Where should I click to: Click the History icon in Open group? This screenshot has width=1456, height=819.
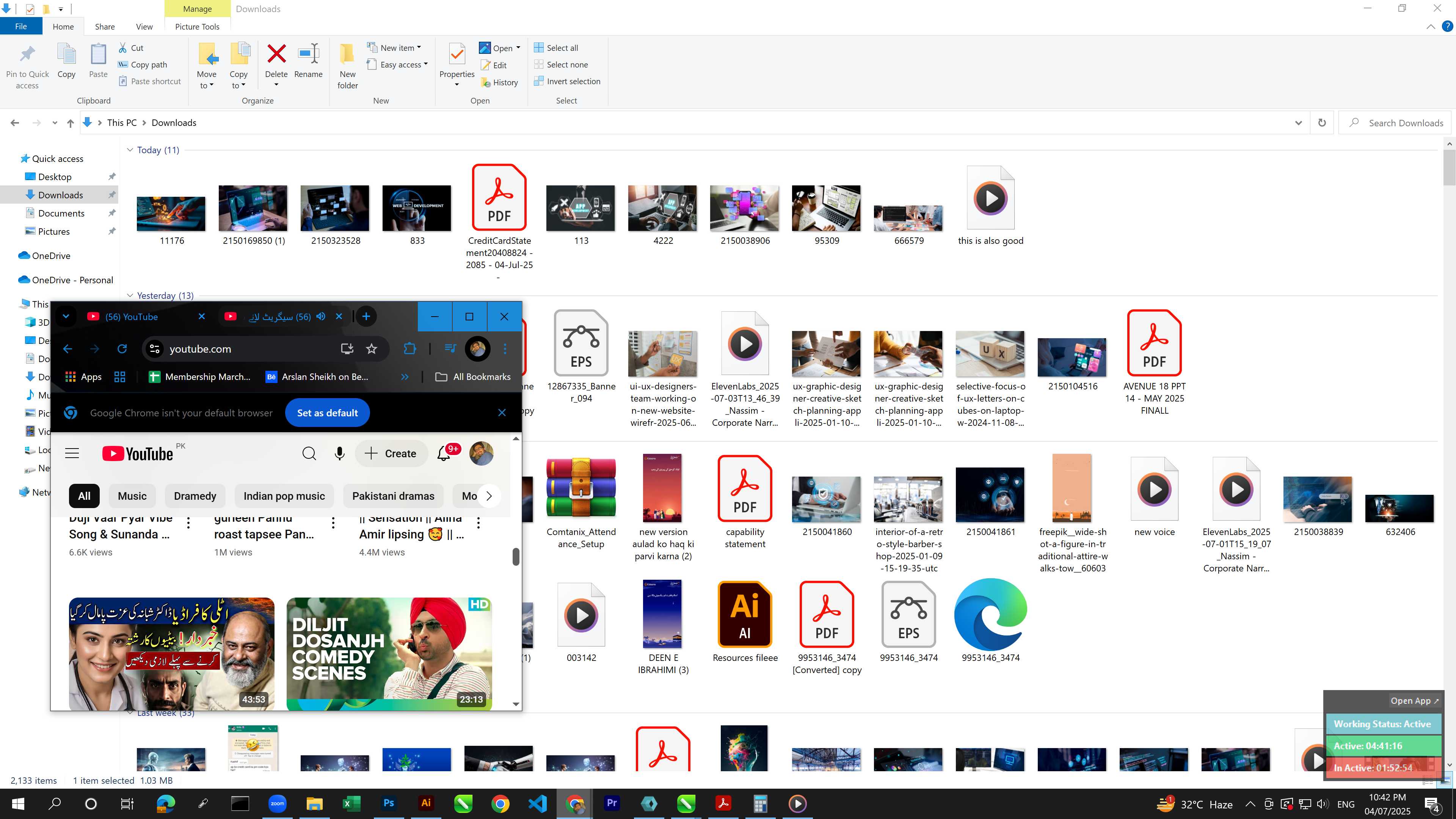pyautogui.click(x=485, y=83)
